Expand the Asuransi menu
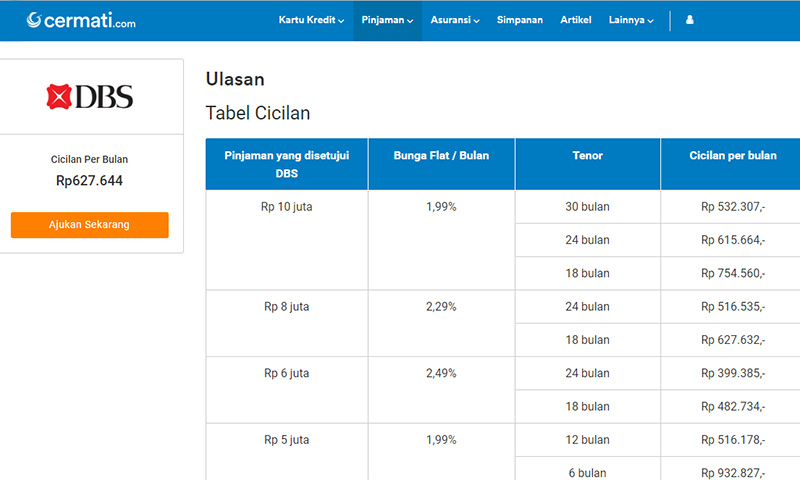The image size is (800, 480). [x=455, y=20]
